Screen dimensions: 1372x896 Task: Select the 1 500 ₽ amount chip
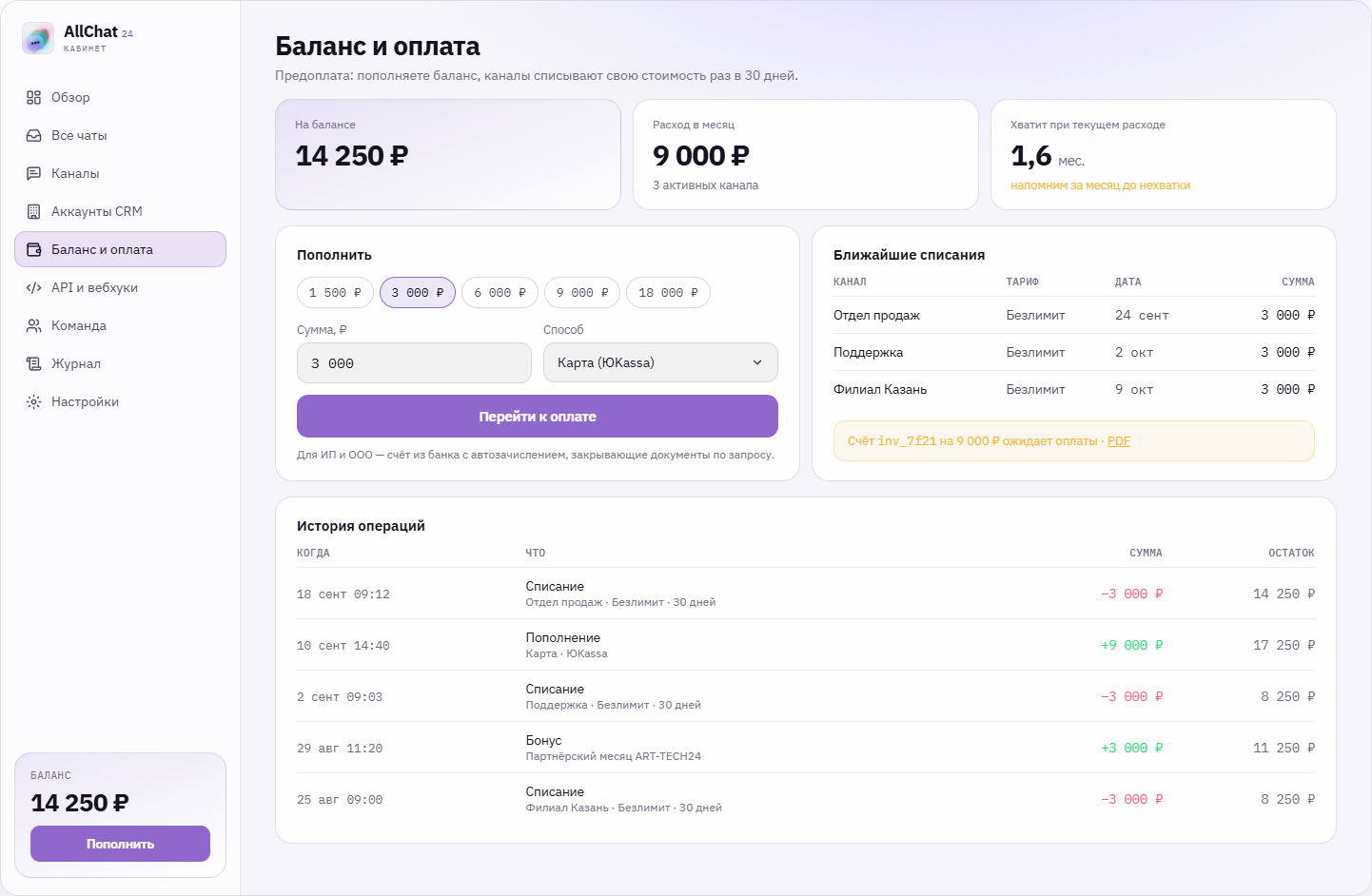tap(335, 293)
